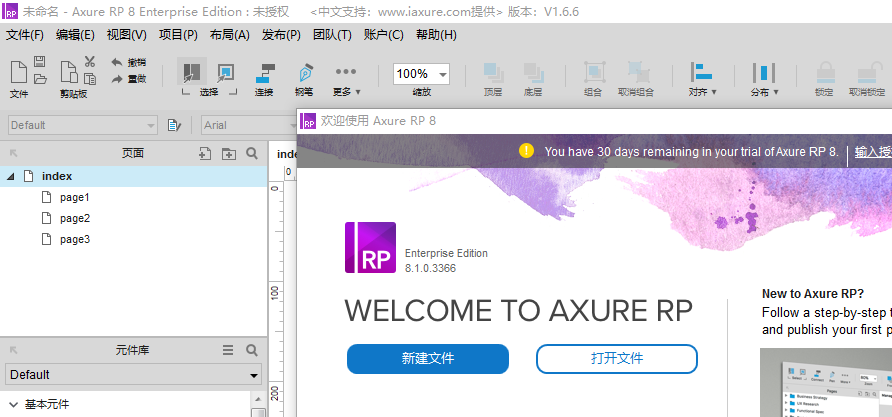Screen dimensions: 892x417
Task: Open the 布局(A) menu
Action: click(x=229, y=35)
